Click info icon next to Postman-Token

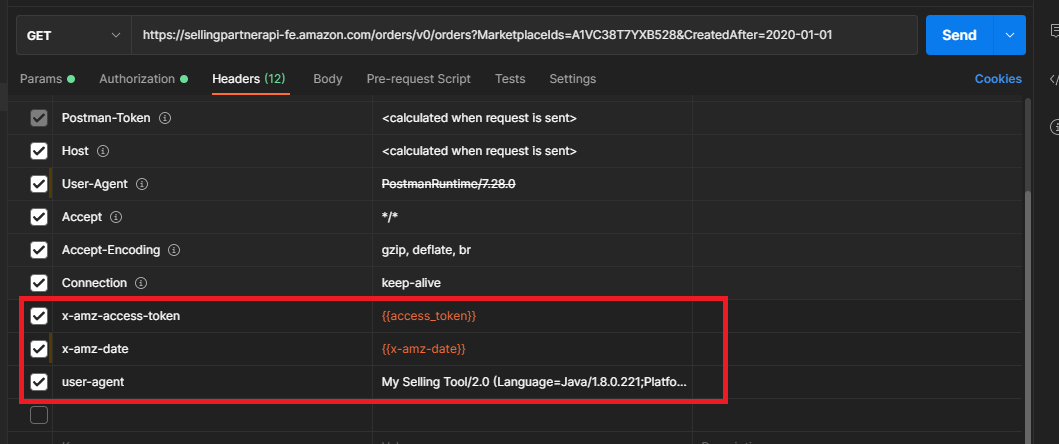(166, 118)
